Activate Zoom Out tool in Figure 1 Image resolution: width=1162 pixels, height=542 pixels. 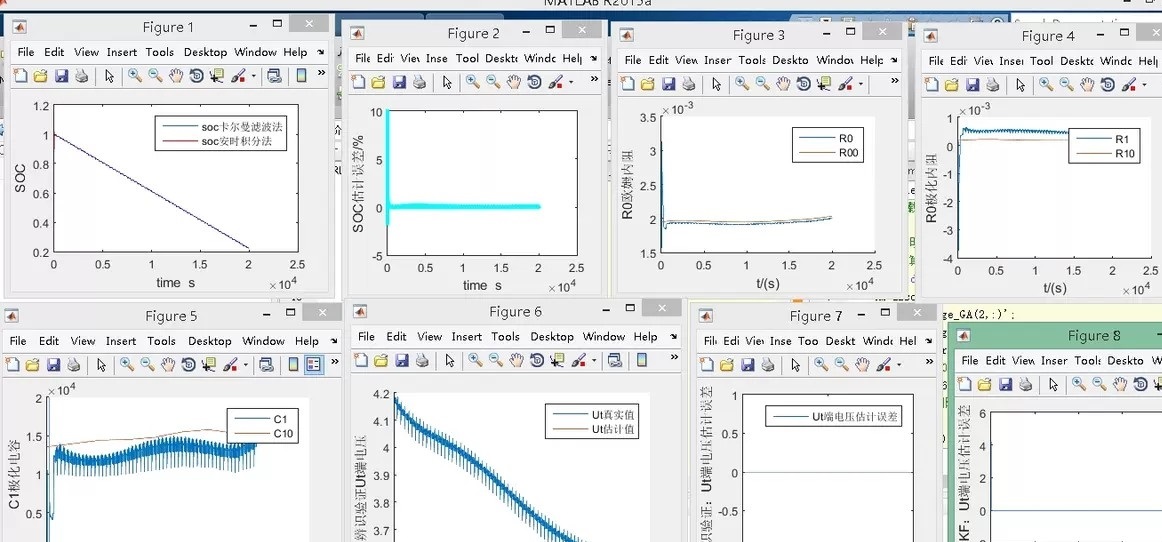(x=155, y=76)
